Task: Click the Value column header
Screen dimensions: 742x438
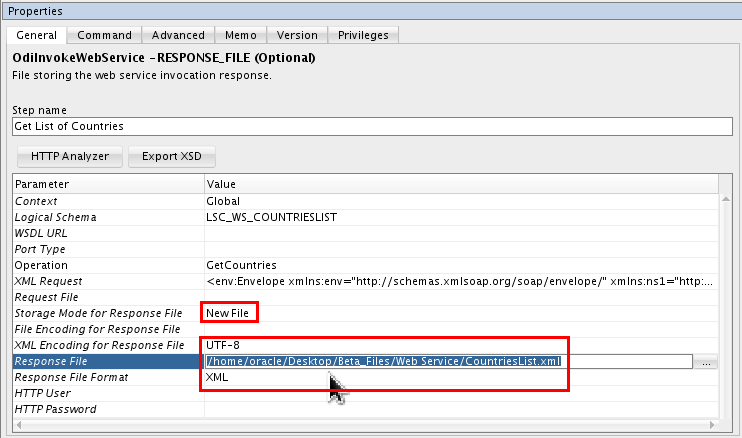Action: point(461,184)
